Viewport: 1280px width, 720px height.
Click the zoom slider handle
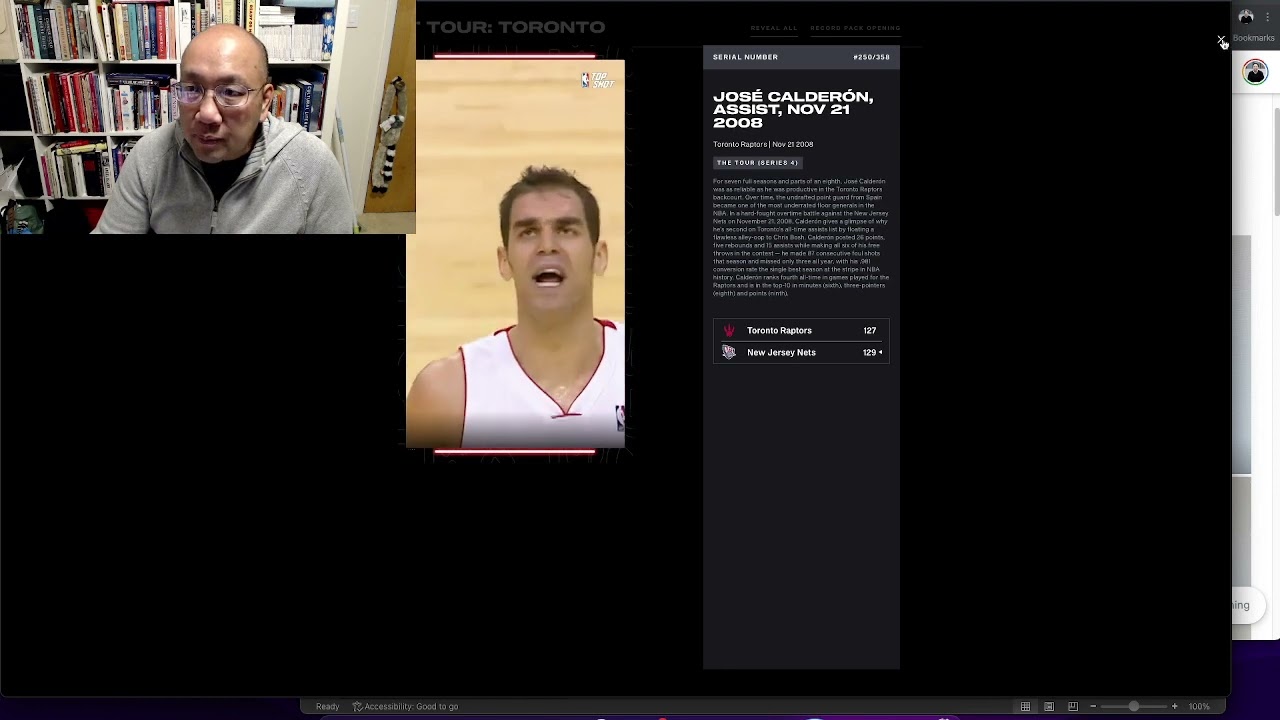(x=1133, y=706)
